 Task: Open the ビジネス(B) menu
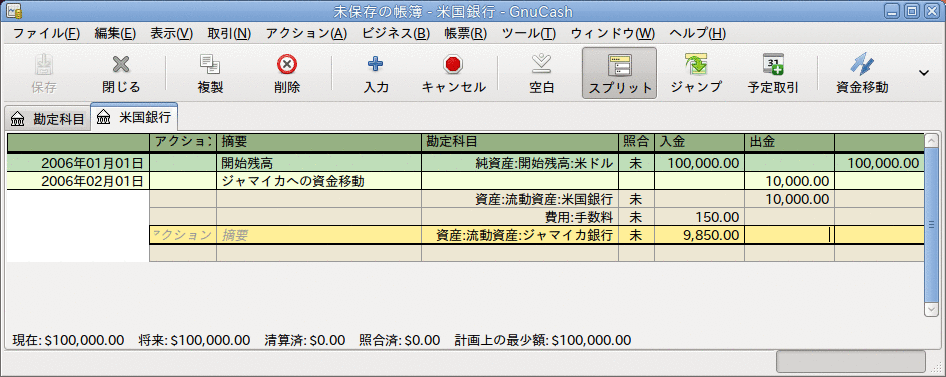(396, 33)
